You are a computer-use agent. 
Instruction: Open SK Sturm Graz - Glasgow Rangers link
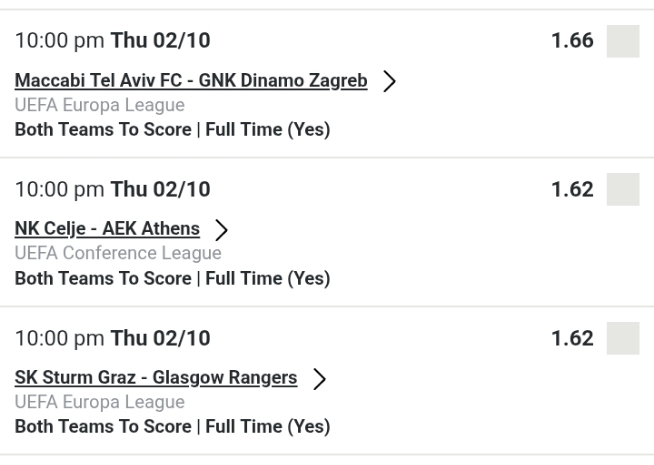coord(155,378)
